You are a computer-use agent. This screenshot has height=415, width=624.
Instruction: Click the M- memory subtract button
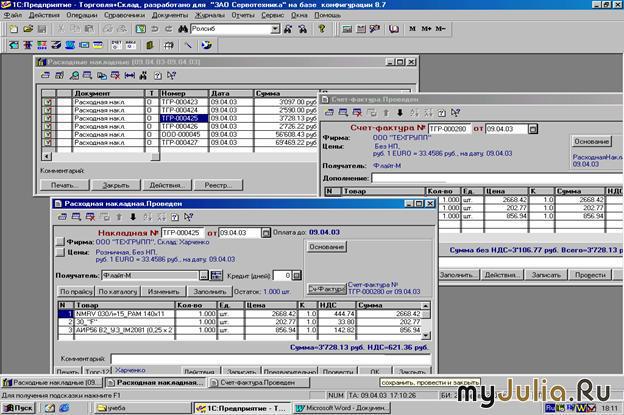pos(440,29)
